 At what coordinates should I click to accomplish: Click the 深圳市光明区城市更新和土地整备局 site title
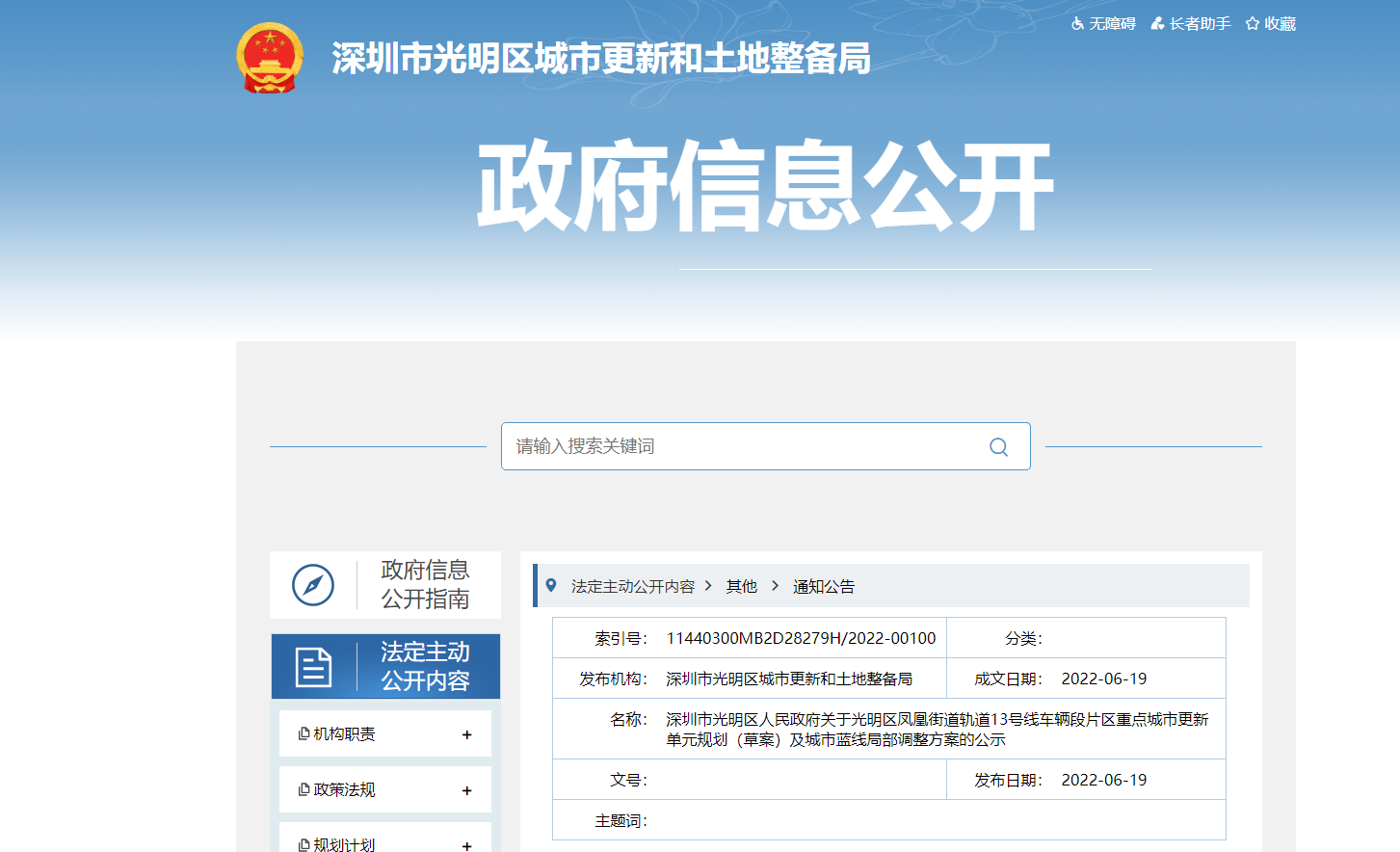601,59
